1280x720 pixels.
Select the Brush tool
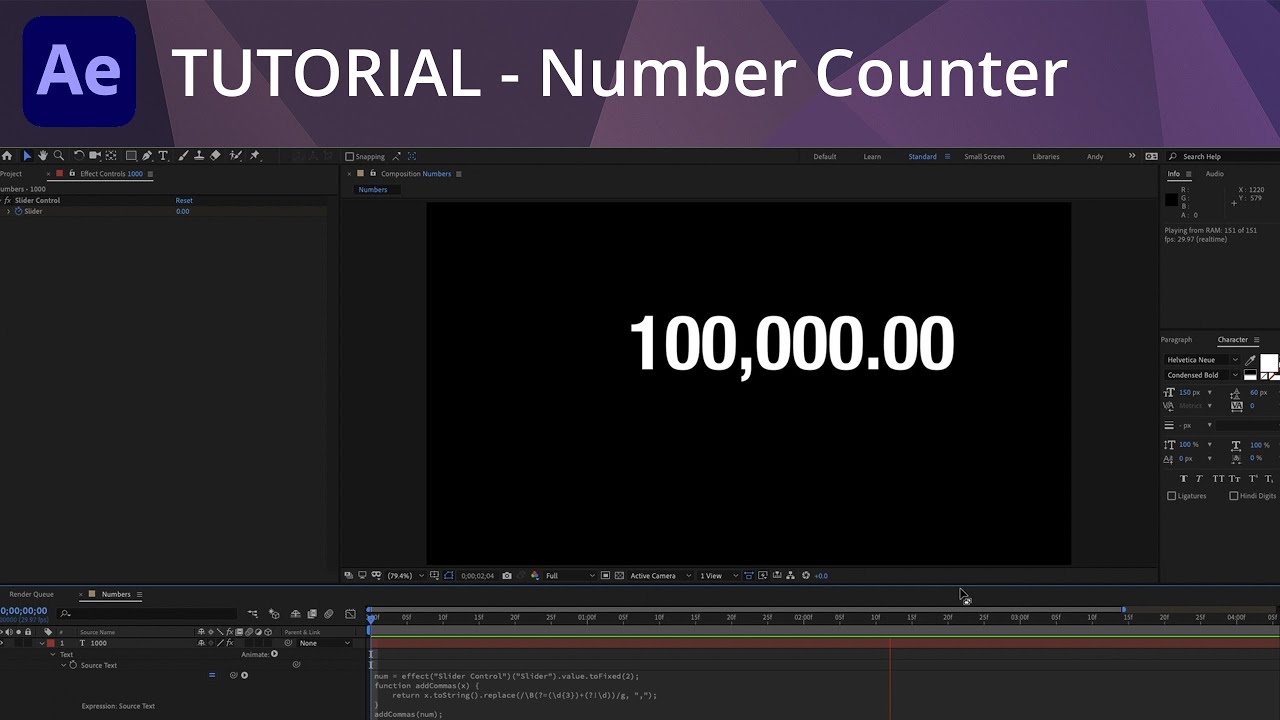183,156
